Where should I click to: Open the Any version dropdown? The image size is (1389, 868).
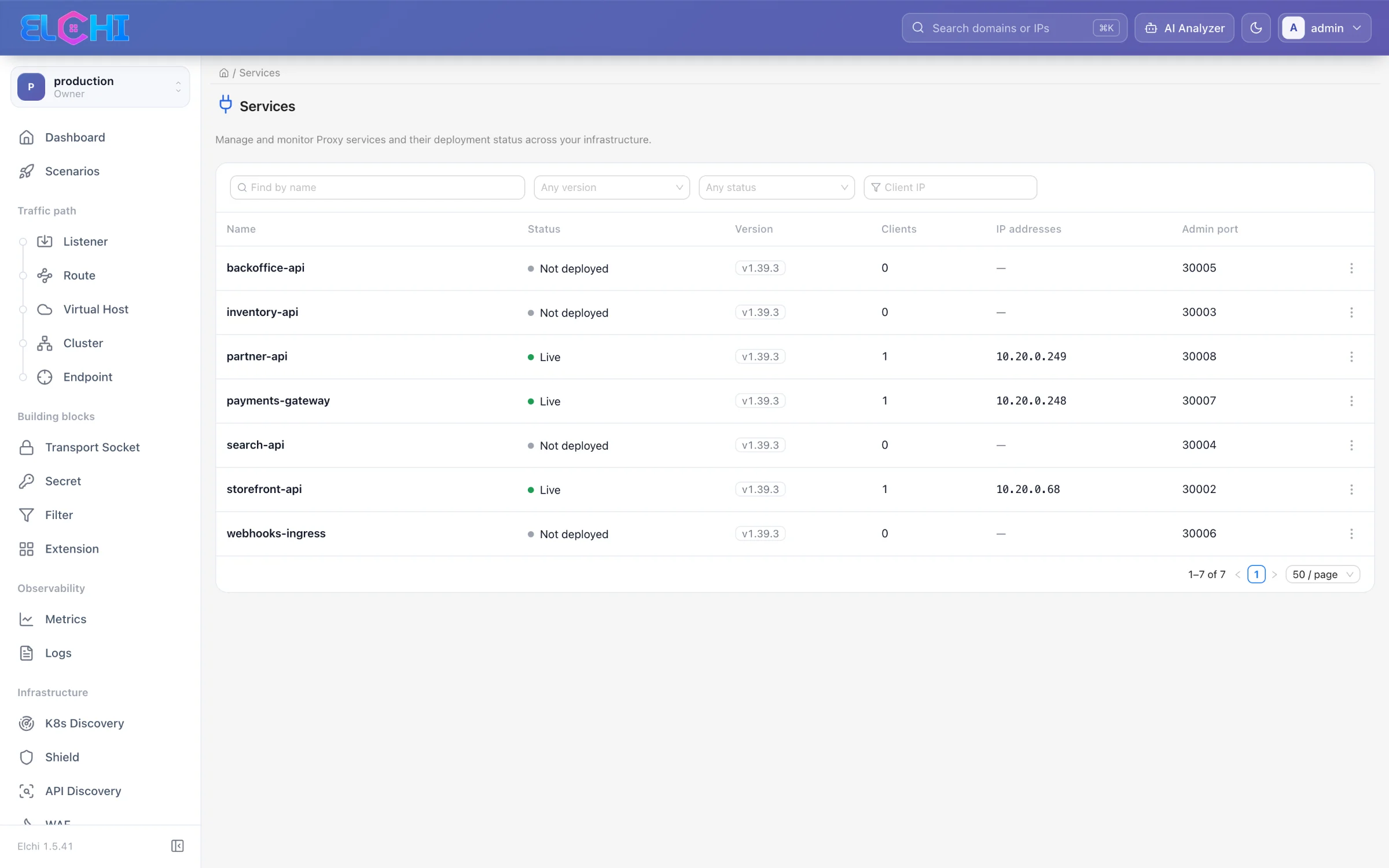pos(612,187)
